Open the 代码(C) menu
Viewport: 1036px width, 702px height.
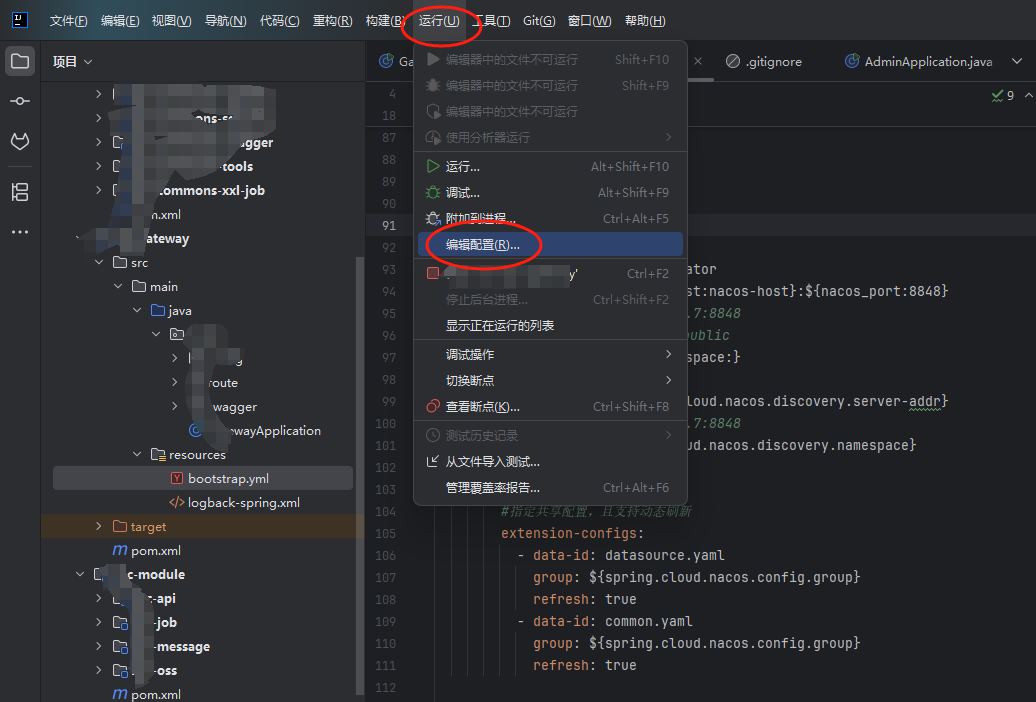pos(279,20)
